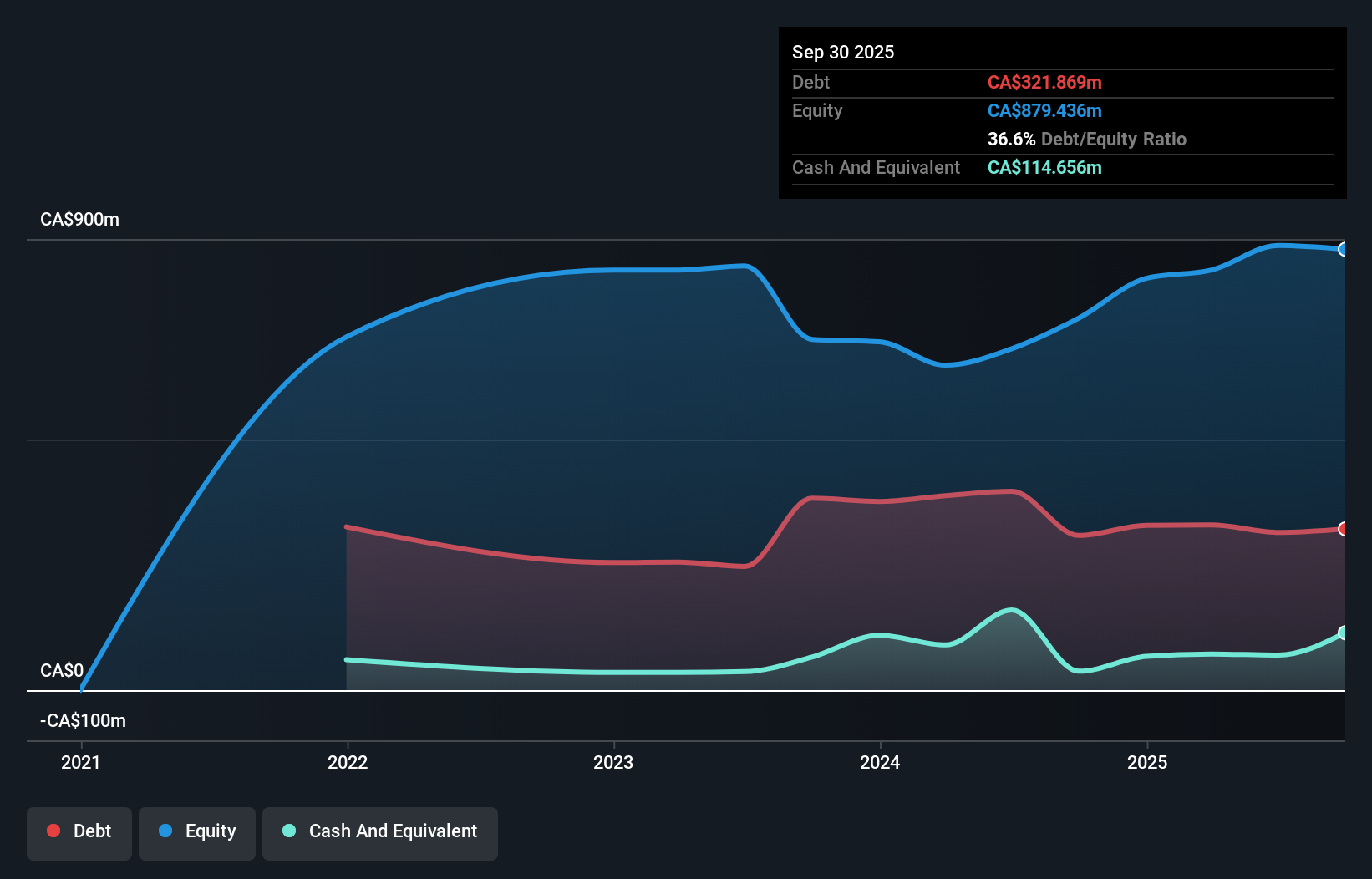
Task: Open the Equity row in the tooltip
Action: pyautogui.click(x=817, y=110)
